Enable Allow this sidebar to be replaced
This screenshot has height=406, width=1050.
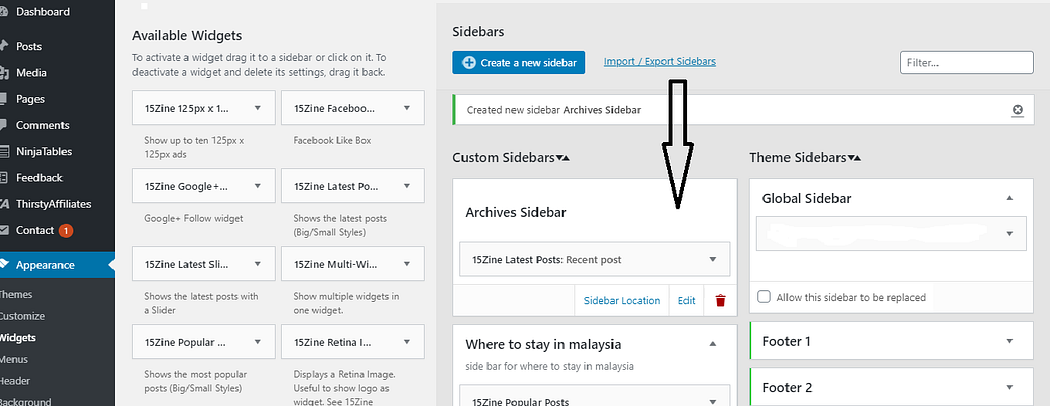763,297
